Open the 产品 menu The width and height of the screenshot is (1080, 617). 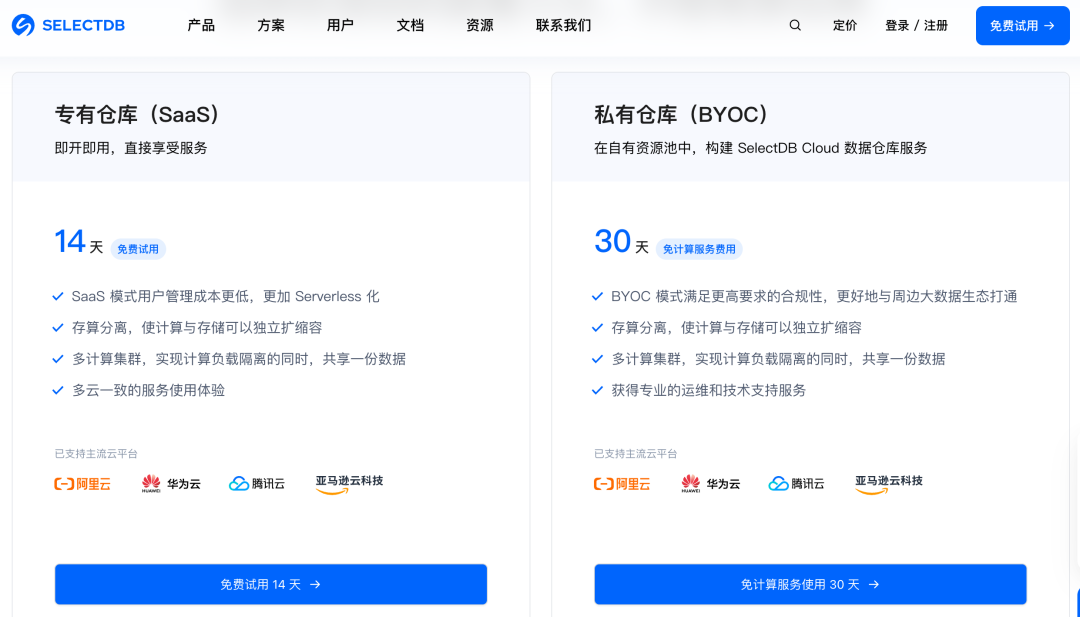click(x=201, y=25)
